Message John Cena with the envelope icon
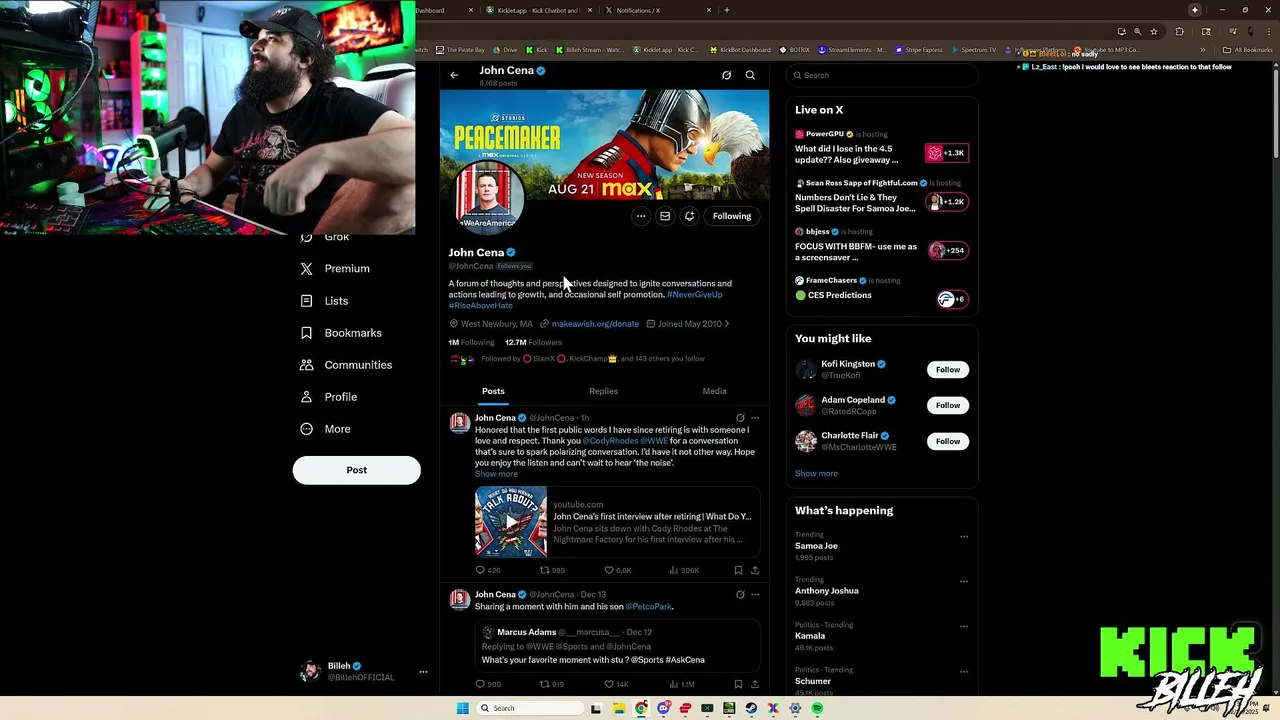1280x720 pixels. (665, 216)
